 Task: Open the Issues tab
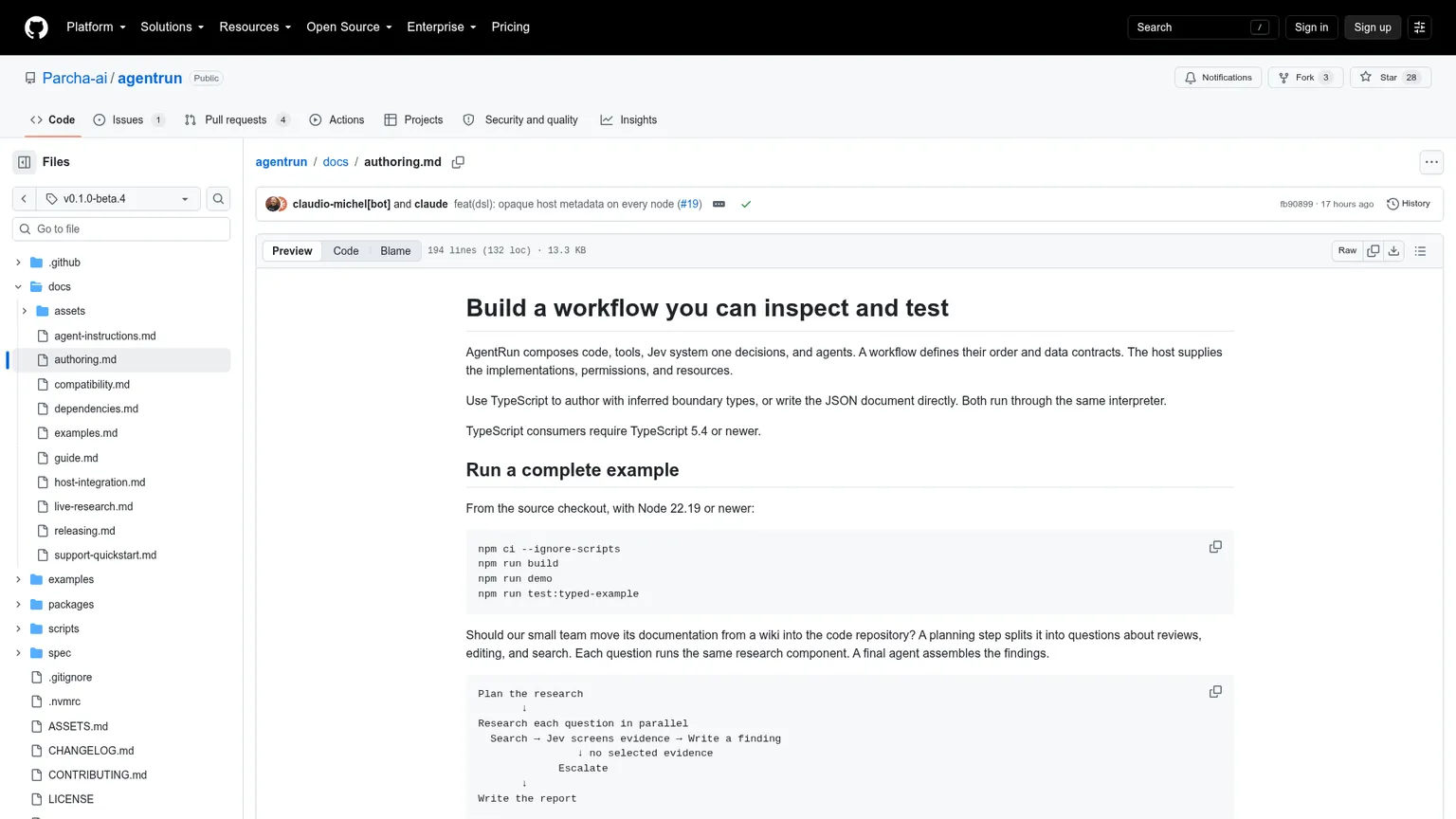coord(129,120)
